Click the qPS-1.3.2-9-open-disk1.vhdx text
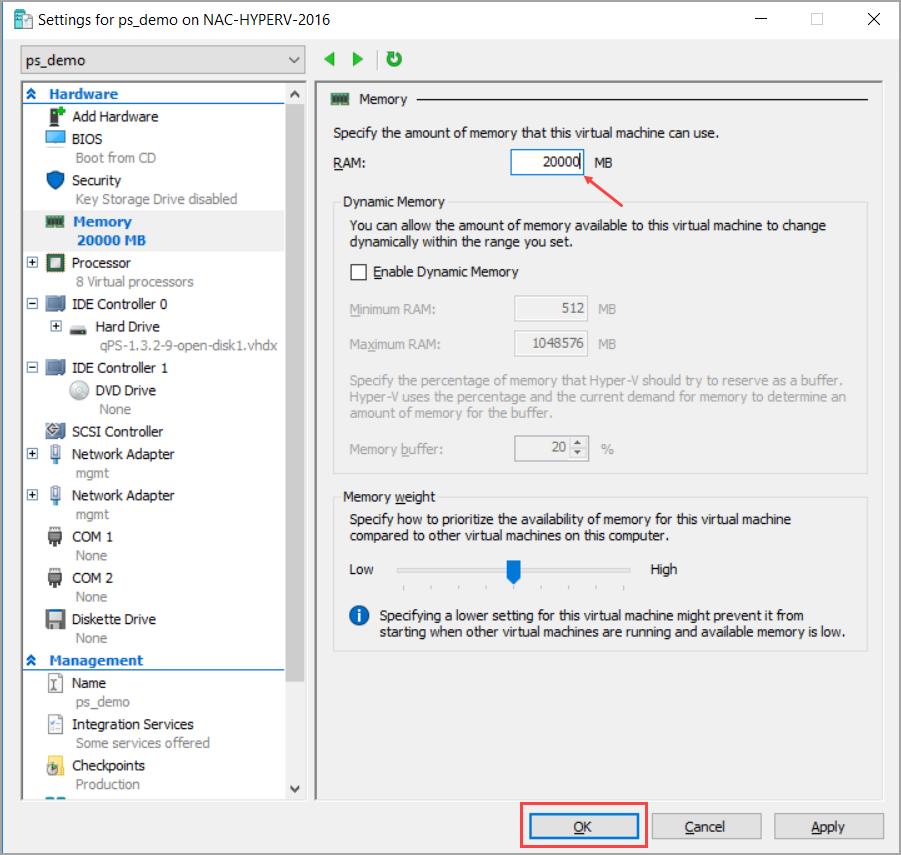This screenshot has height=855, width=901. [x=188, y=346]
